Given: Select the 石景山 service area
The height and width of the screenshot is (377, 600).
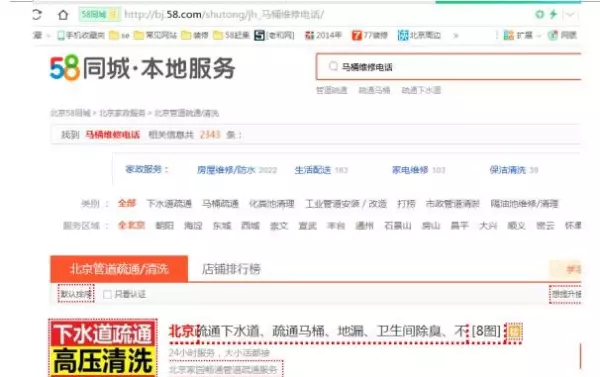Looking at the screenshot, I should [x=398, y=225].
